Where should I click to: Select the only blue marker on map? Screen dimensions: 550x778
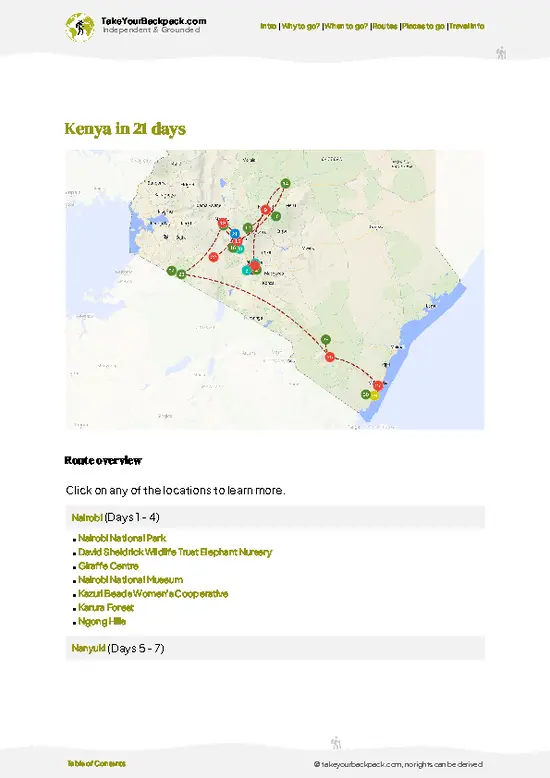coord(235,233)
